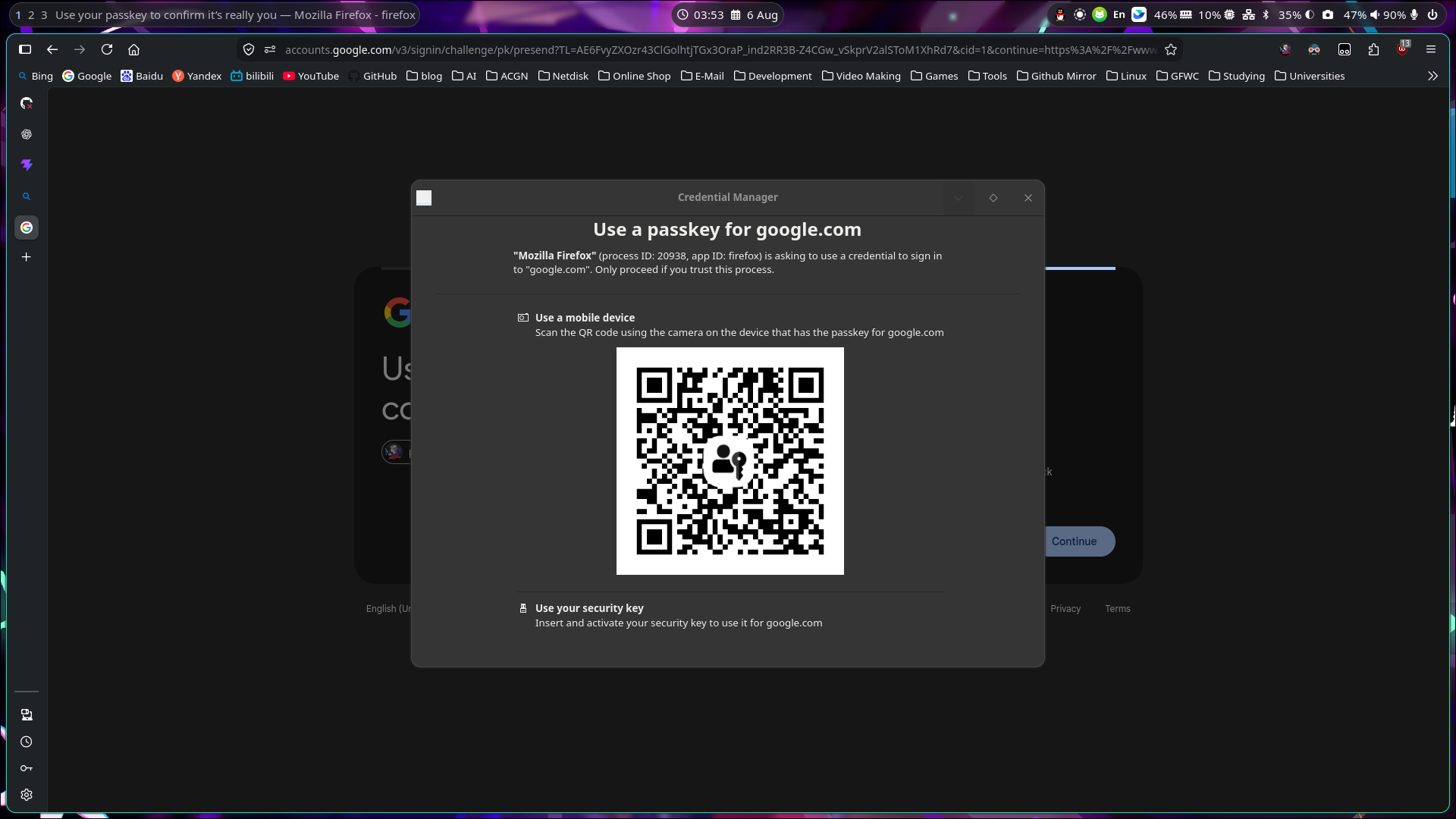Screen dimensions: 1456x819
Task: Open the screenshot camera tray icon
Action: (1328, 14)
